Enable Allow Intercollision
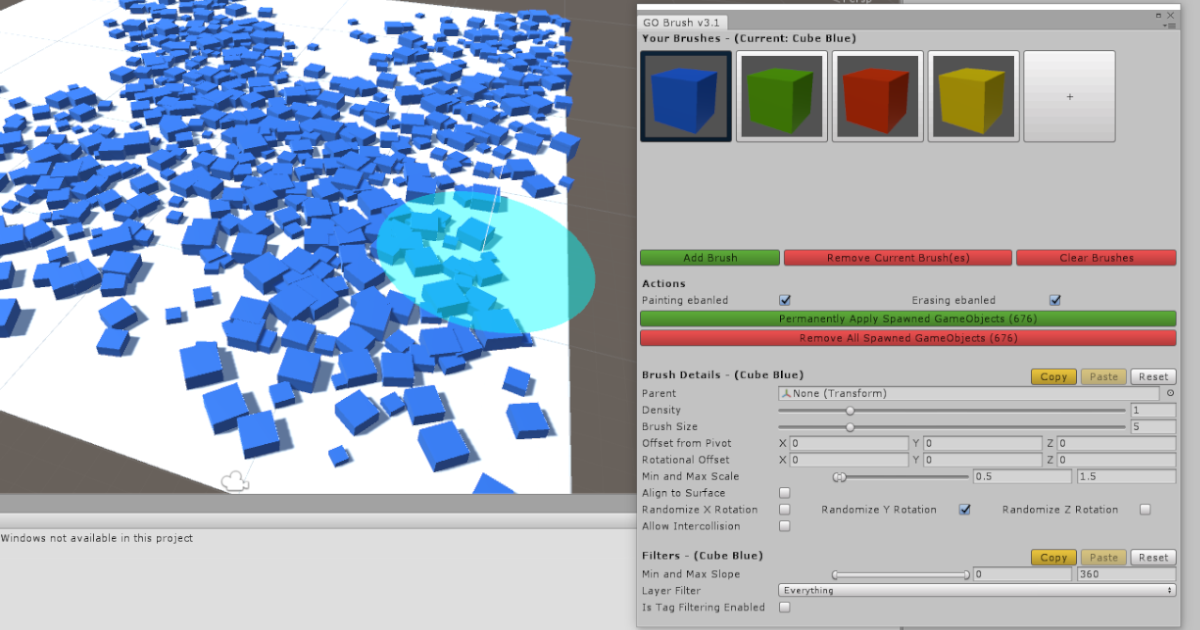This screenshot has width=1200, height=630. [x=784, y=525]
